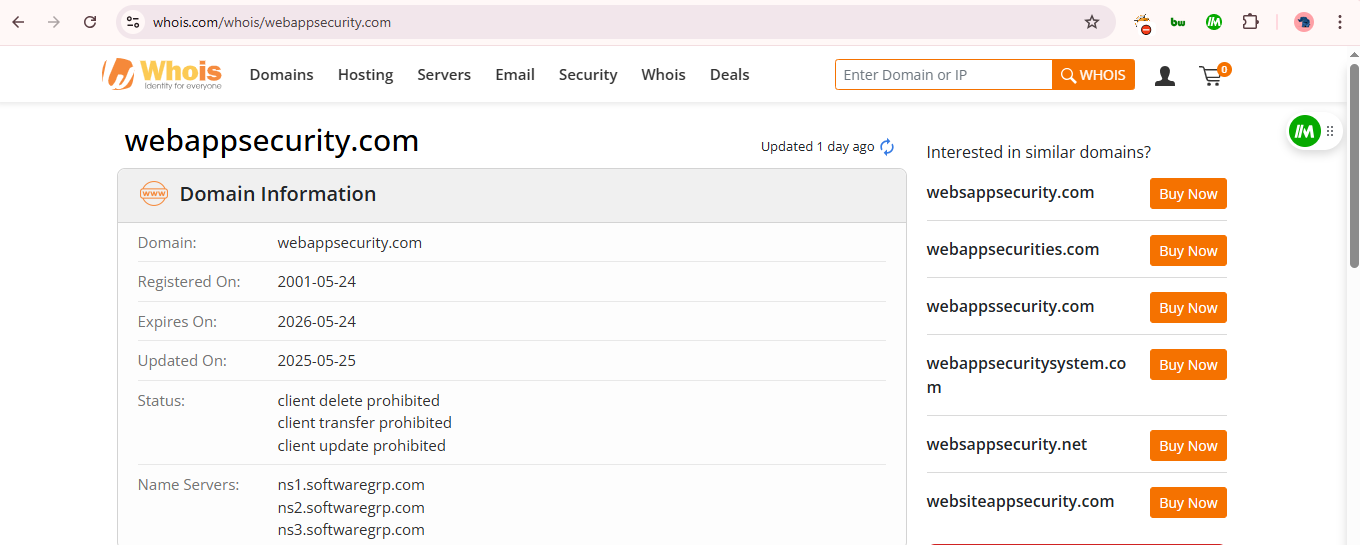Click name server ns3.softwaregrp.com
The width and height of the screenshot is (1360, 545).
pos(351,530)
